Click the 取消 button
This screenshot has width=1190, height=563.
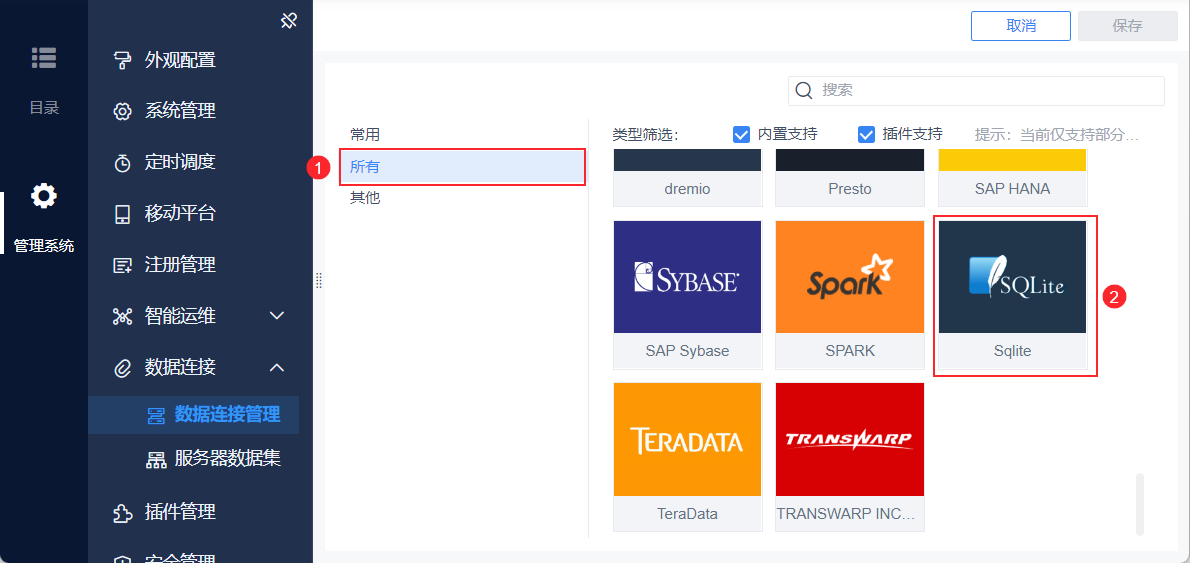(x=1021, y=26)
